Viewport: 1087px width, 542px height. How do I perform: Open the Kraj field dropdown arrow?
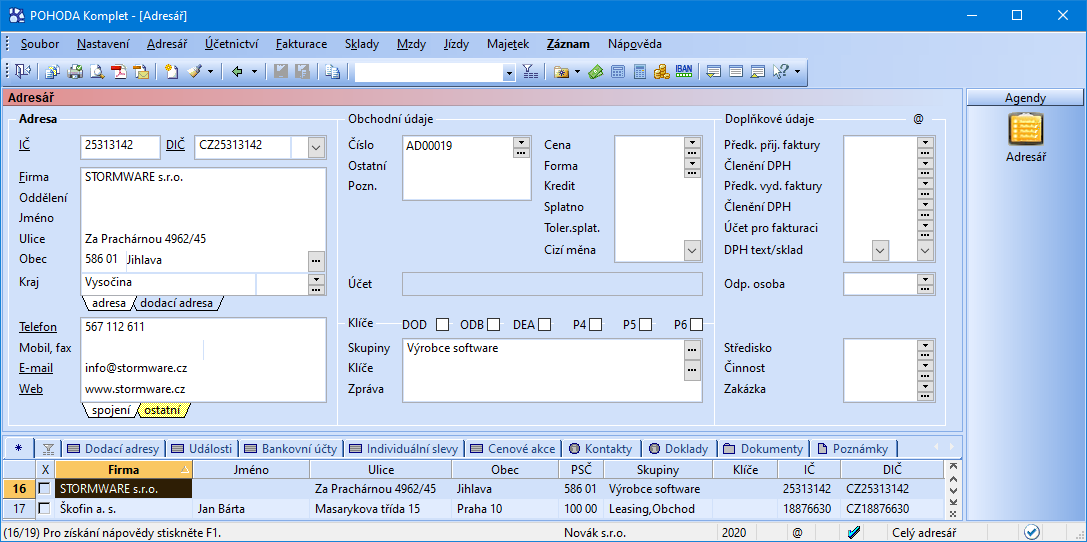[317, 279]
